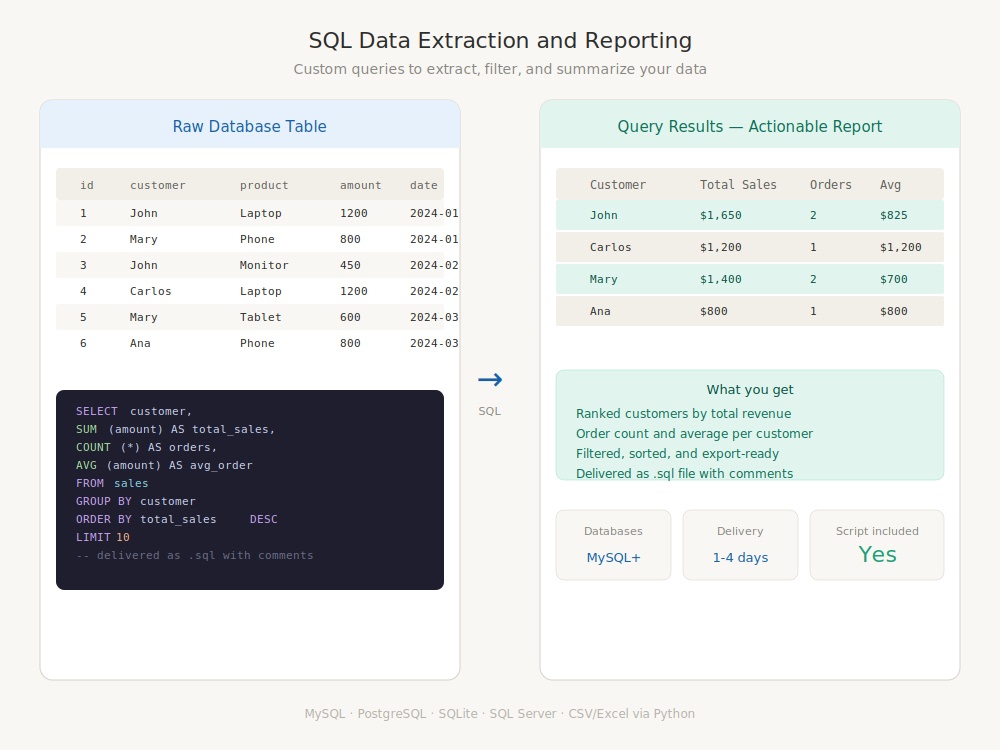
Task: Click the Orders column header
Action: click(x=830, y=184)
